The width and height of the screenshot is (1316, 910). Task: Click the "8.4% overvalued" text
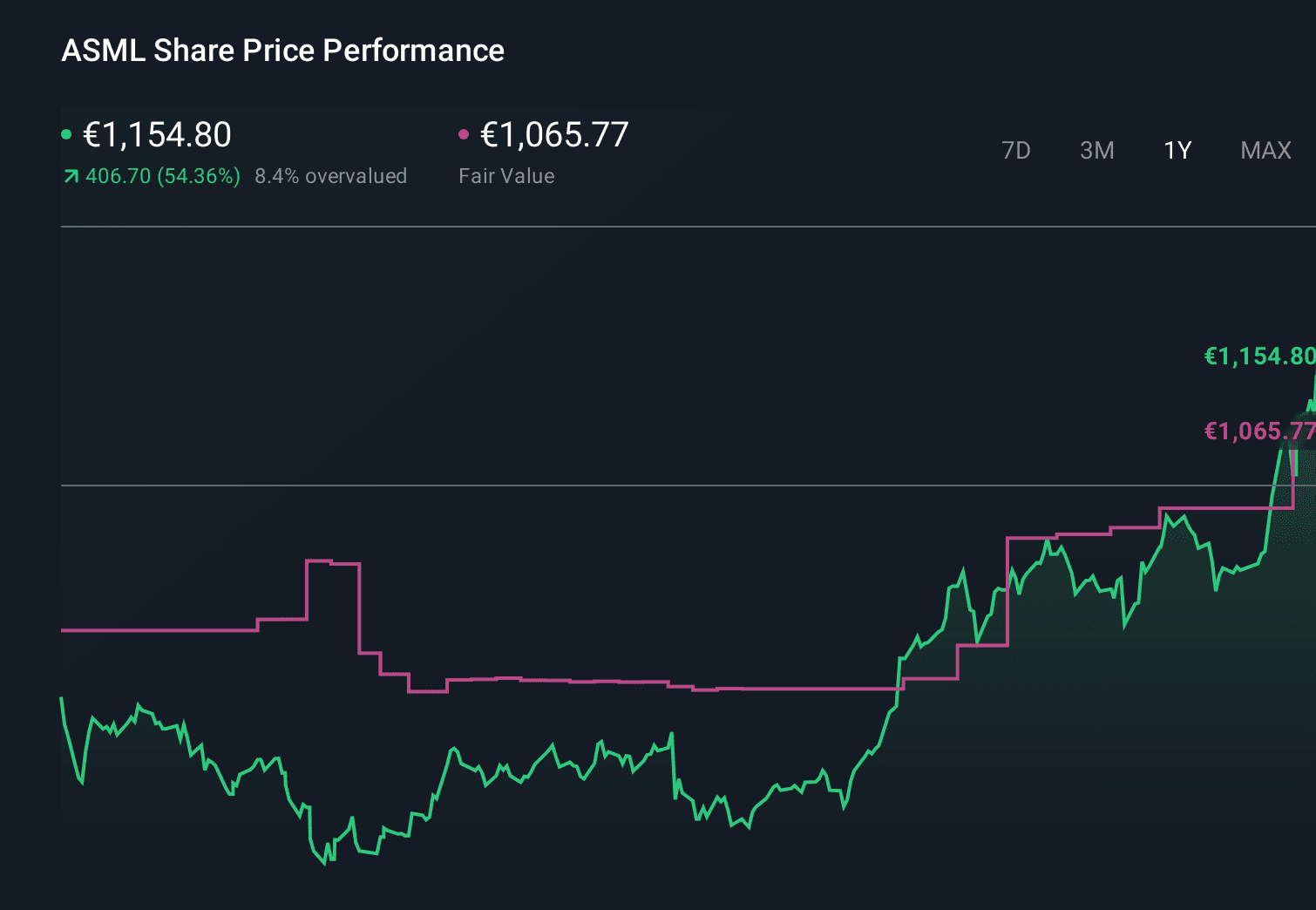point(330,176)
